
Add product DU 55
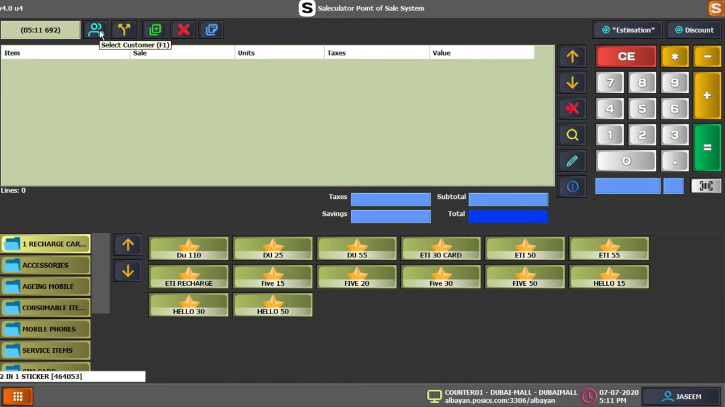(357, 249)
